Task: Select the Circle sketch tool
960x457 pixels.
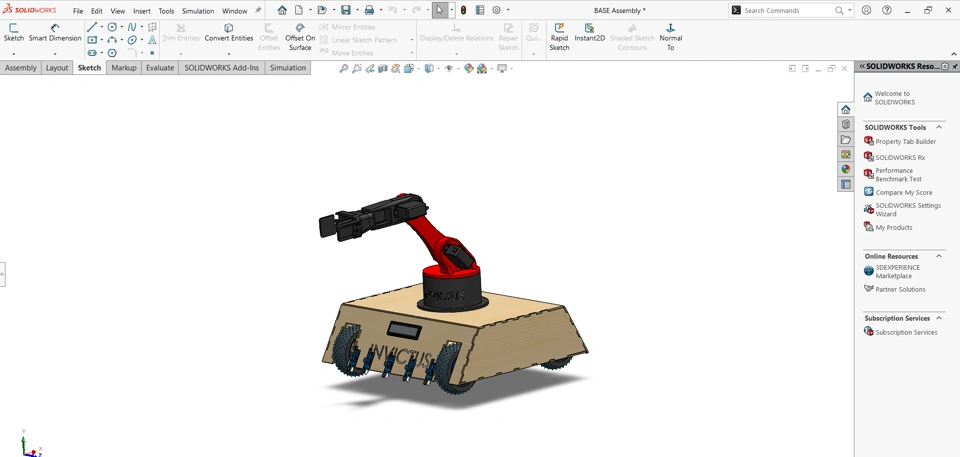Action: coord(112,27)
